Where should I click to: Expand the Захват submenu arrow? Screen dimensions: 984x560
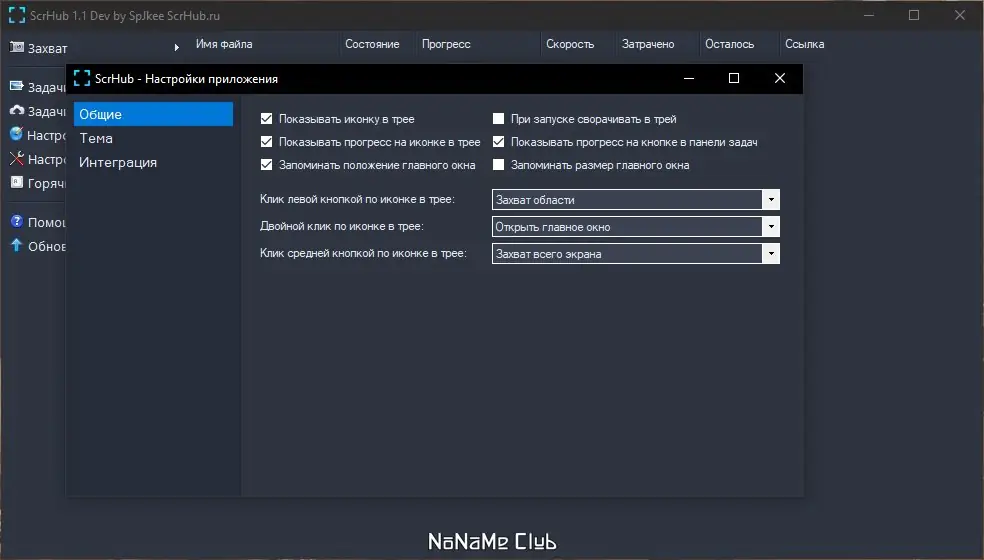point(176,47)
